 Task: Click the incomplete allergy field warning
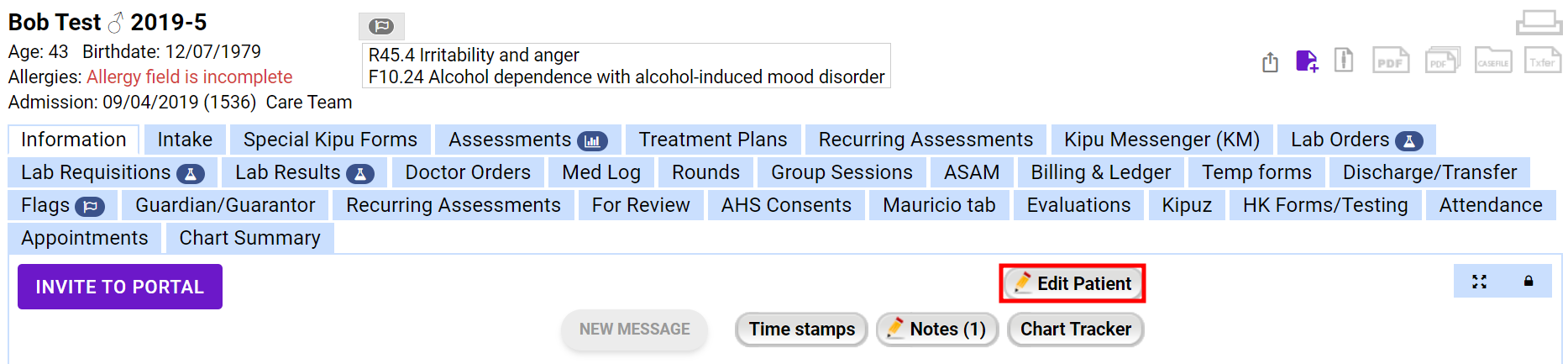pos(189,77)
